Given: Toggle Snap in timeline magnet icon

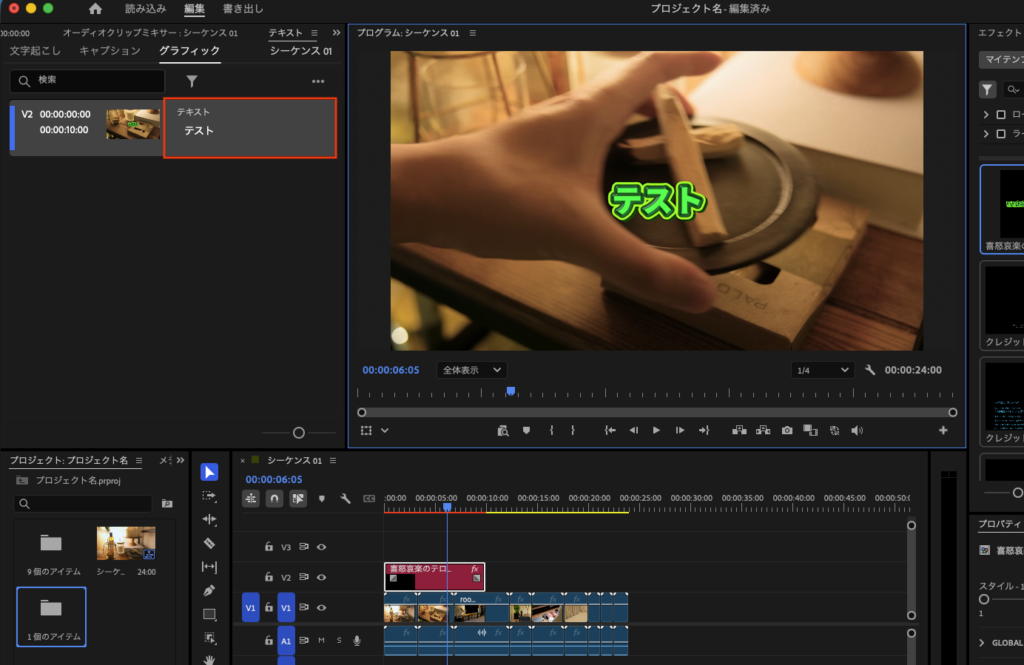Looking at the screenshot, I should [x=274, y=498].
